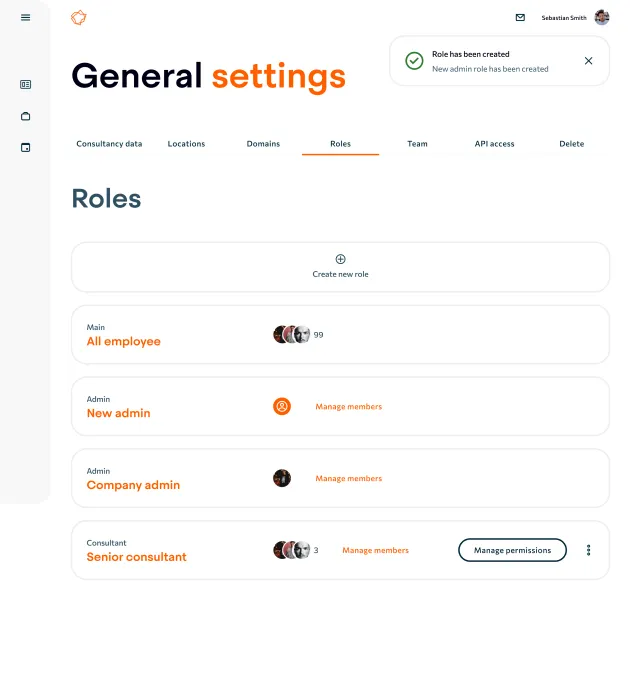Viewport: 630px width, 696px height.
Task: Manage members of New admin role
Action: click(x=349, y=407)
